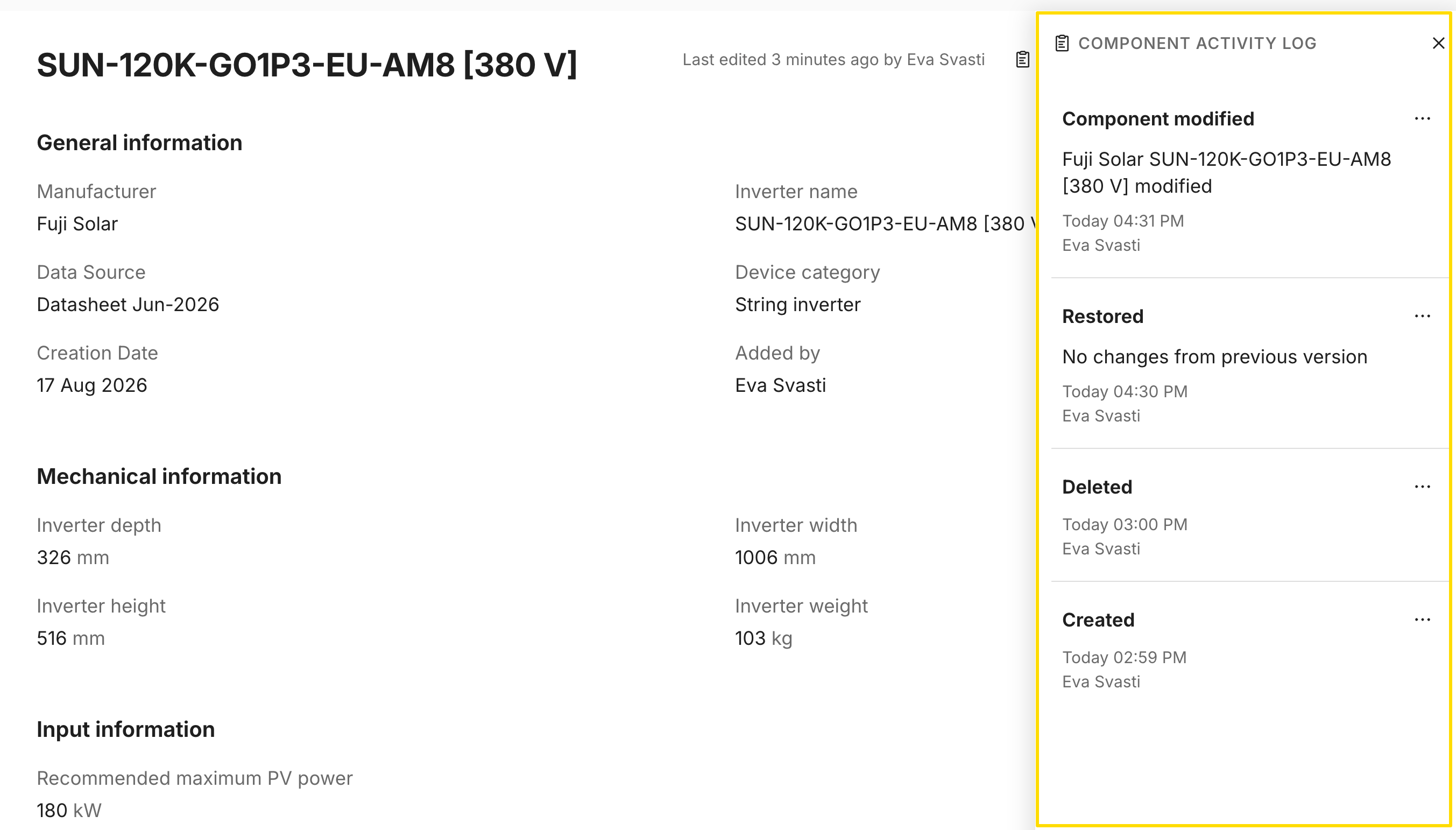Select the value String inverter
The image size is (1456, 830).
click(798, 305)
